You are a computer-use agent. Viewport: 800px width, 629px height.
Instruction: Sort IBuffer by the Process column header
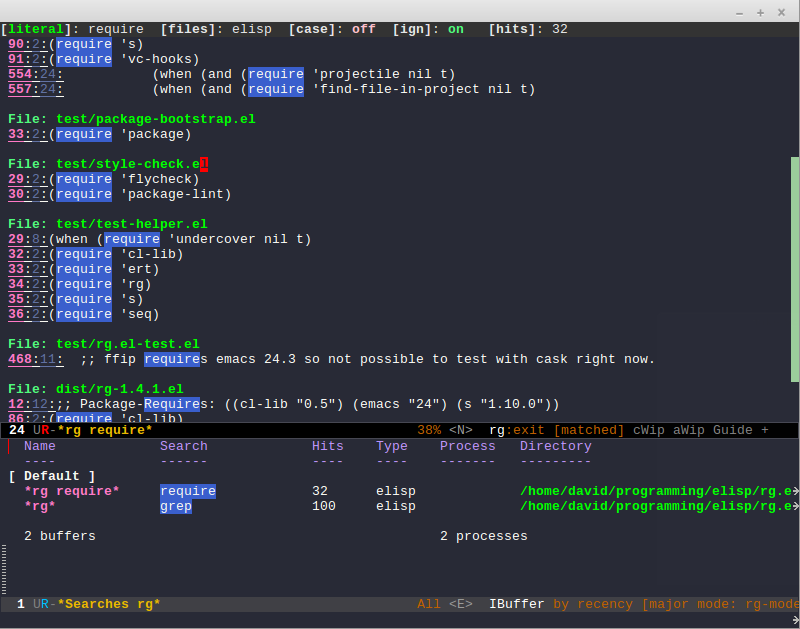(x=467, y=446)
